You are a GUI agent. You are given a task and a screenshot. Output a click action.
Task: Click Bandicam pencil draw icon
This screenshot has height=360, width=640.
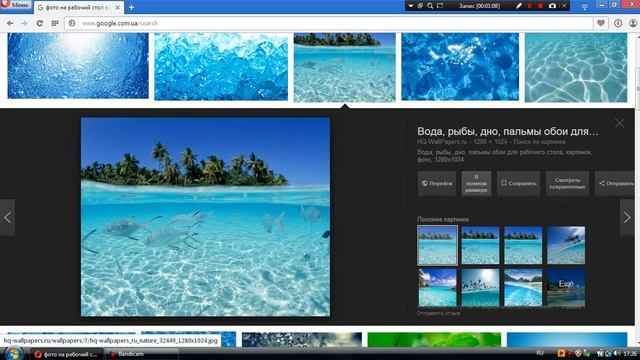pos(519,6)
